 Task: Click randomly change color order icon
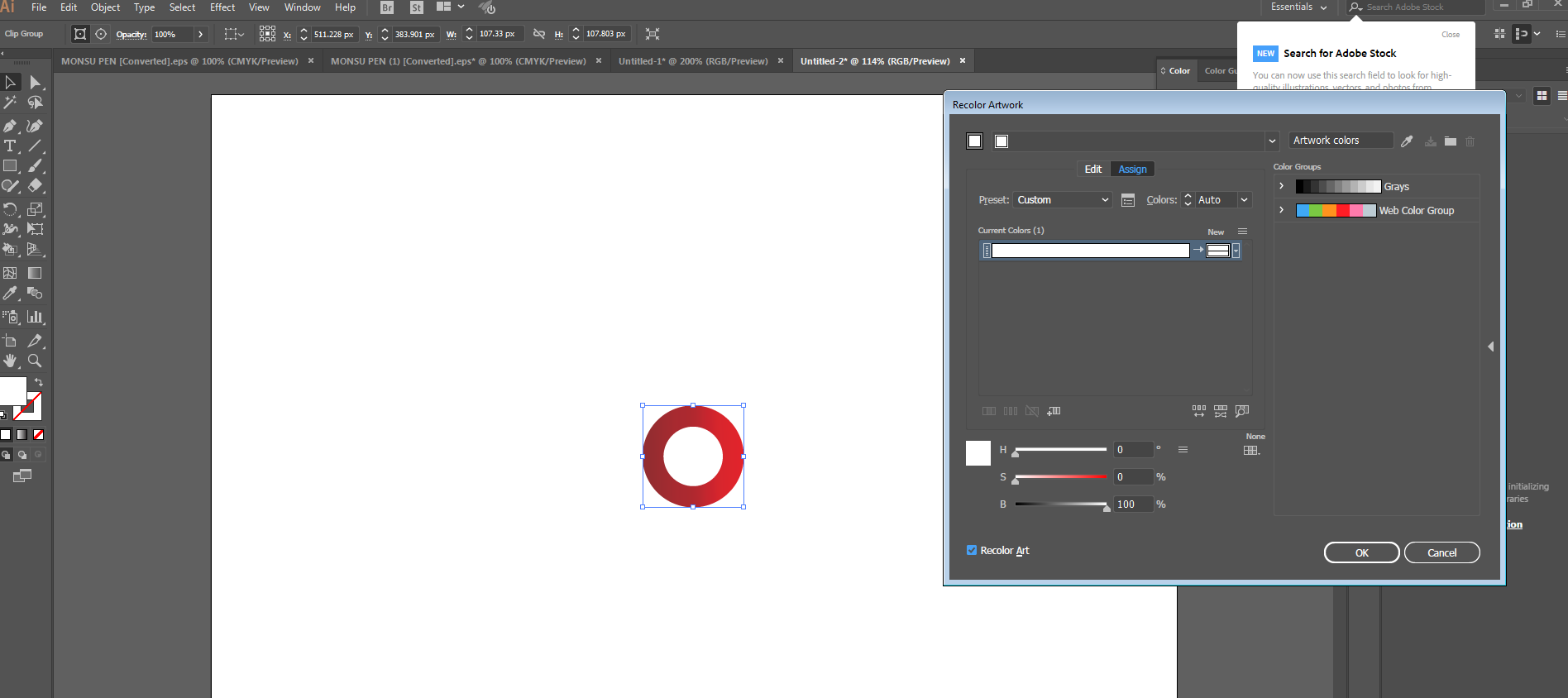click(x=1199, y=411)
